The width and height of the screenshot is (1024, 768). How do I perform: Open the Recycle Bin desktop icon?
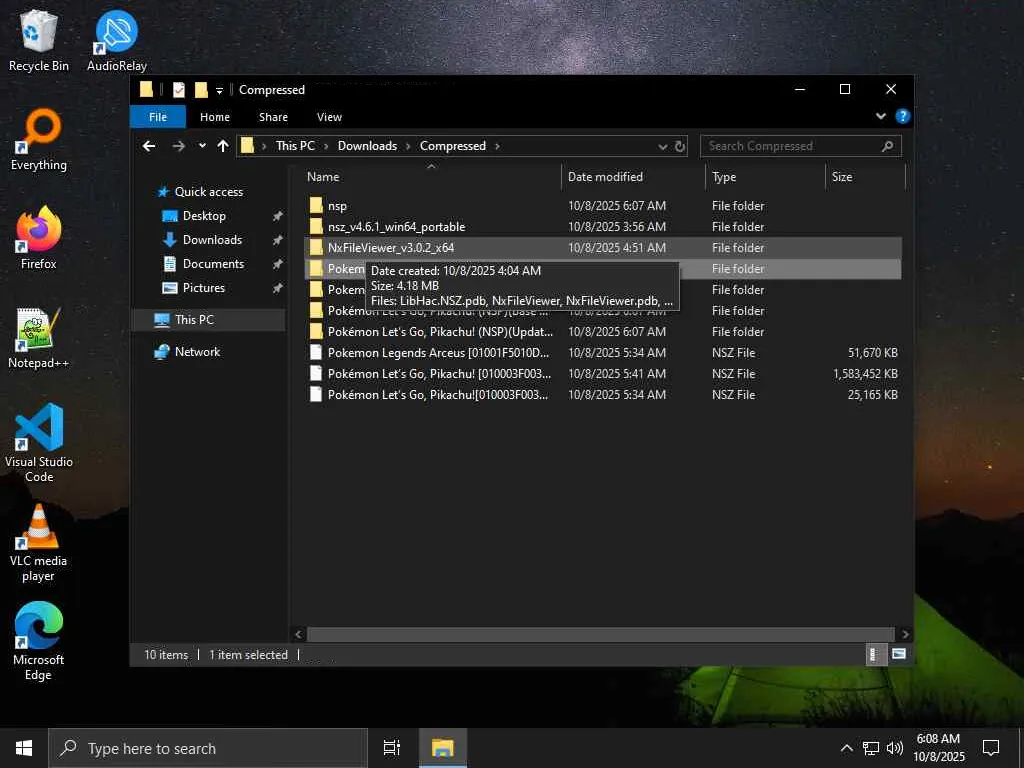tap(39, 40)
